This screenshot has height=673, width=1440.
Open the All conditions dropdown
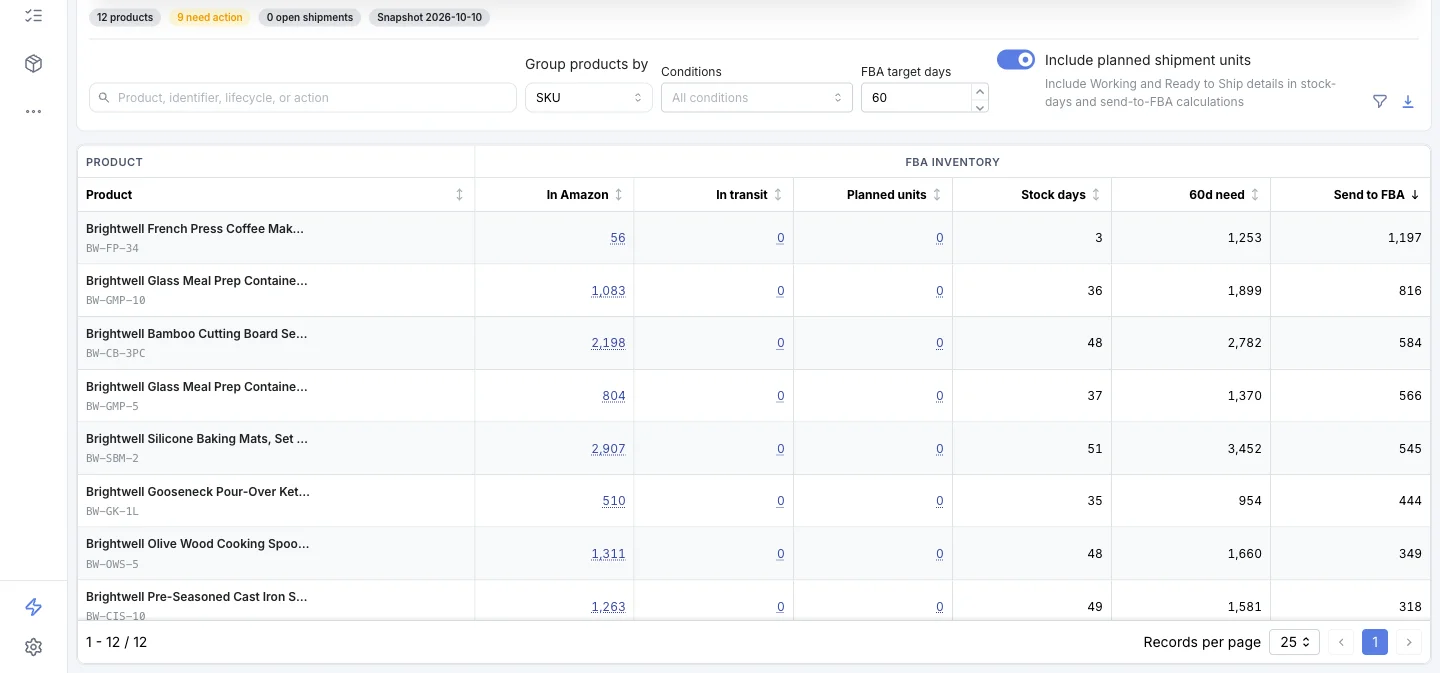point(757,97)
